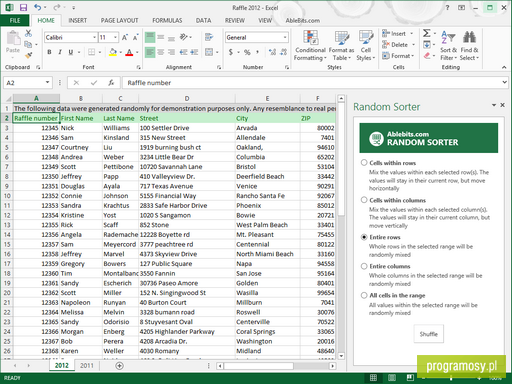512x384 pixels.
Task: Click the formula bar input field
Action: point(312,82)
